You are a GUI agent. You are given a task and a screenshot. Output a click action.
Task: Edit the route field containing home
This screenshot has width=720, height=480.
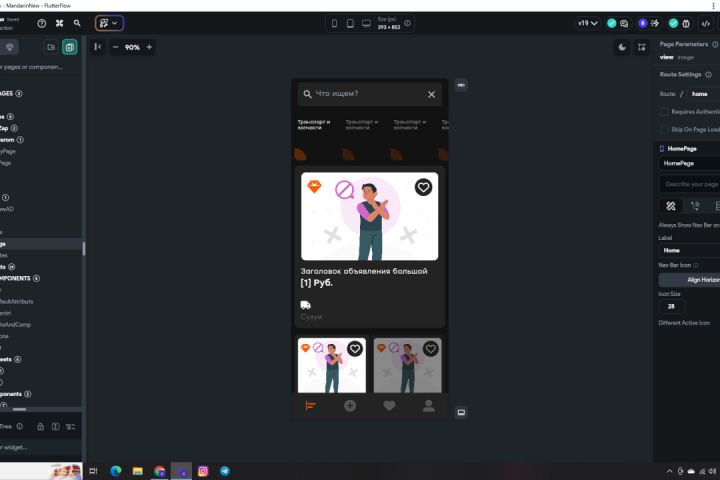point(703,94)
